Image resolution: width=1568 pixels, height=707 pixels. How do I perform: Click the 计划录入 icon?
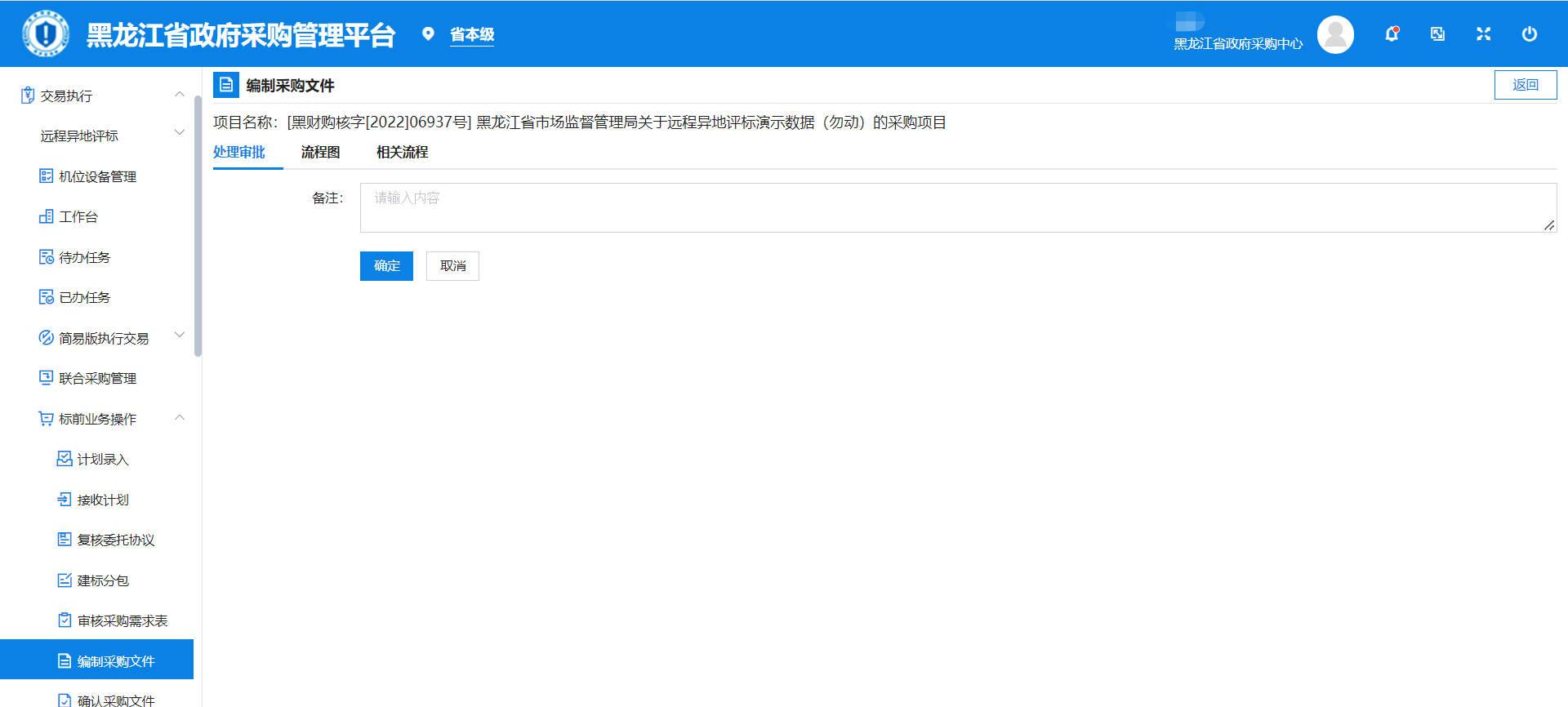(65, 458)
